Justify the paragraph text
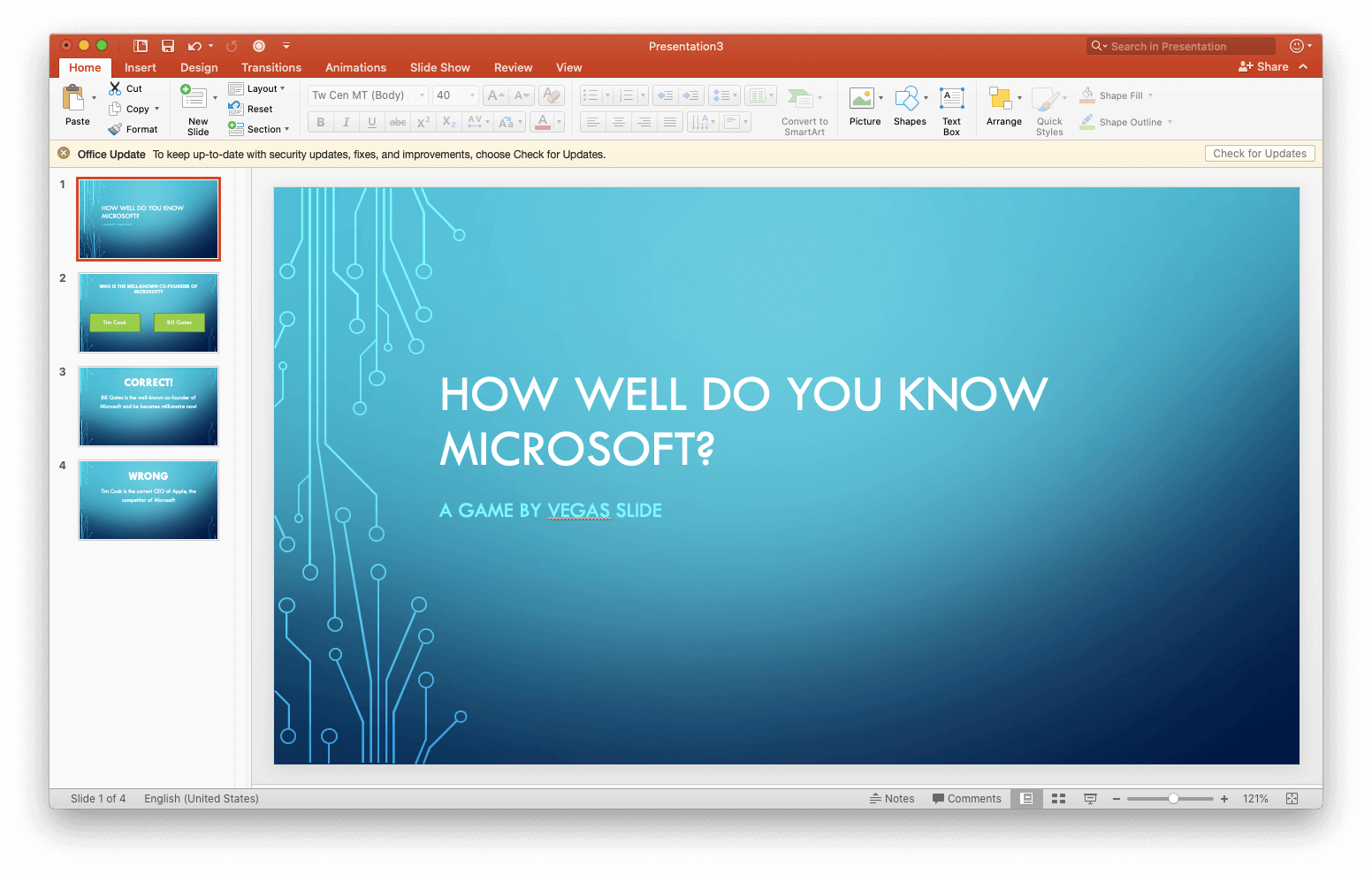The height and width of the screenshot is (874, 1372). pyautogui.click(x=670, y=122)
